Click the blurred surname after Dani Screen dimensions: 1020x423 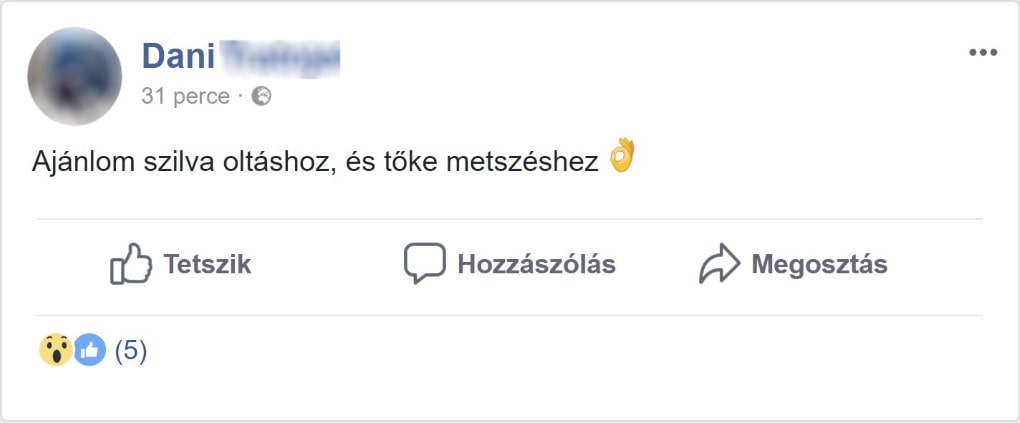[x=280, y=56]
